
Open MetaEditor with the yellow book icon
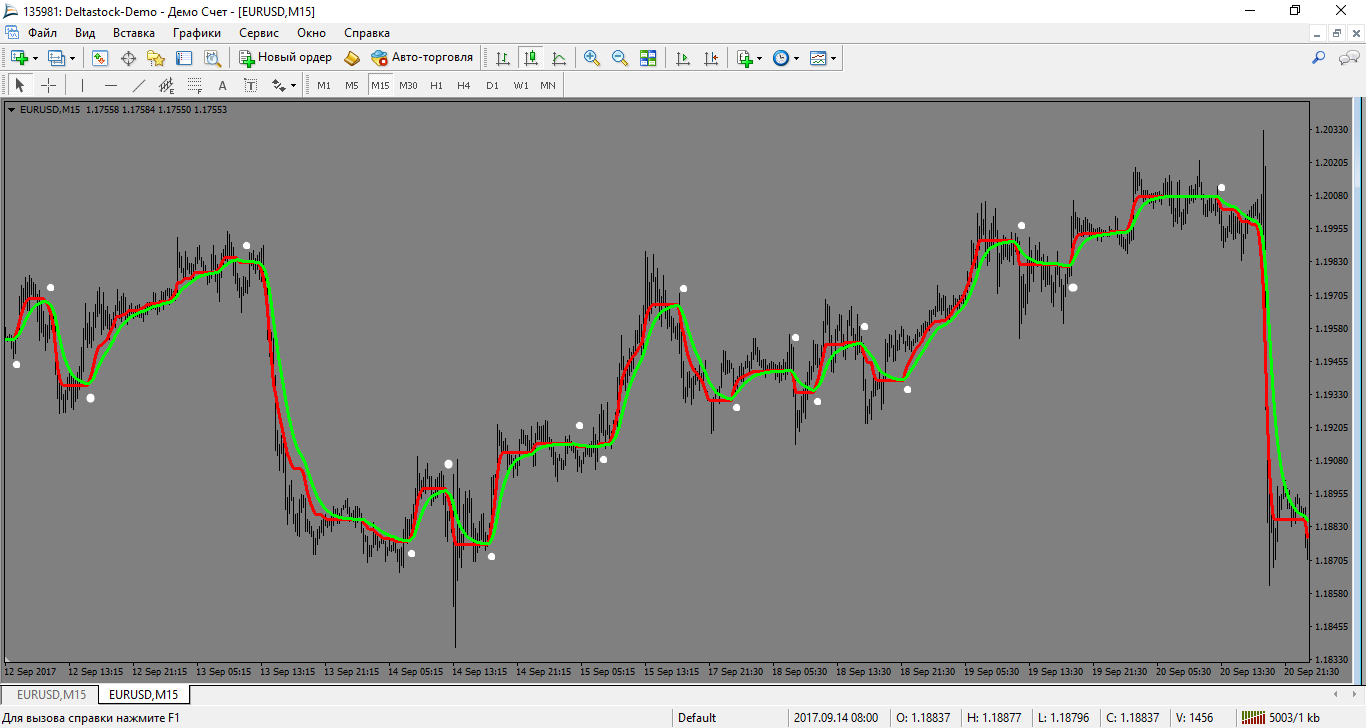point(352,58)
